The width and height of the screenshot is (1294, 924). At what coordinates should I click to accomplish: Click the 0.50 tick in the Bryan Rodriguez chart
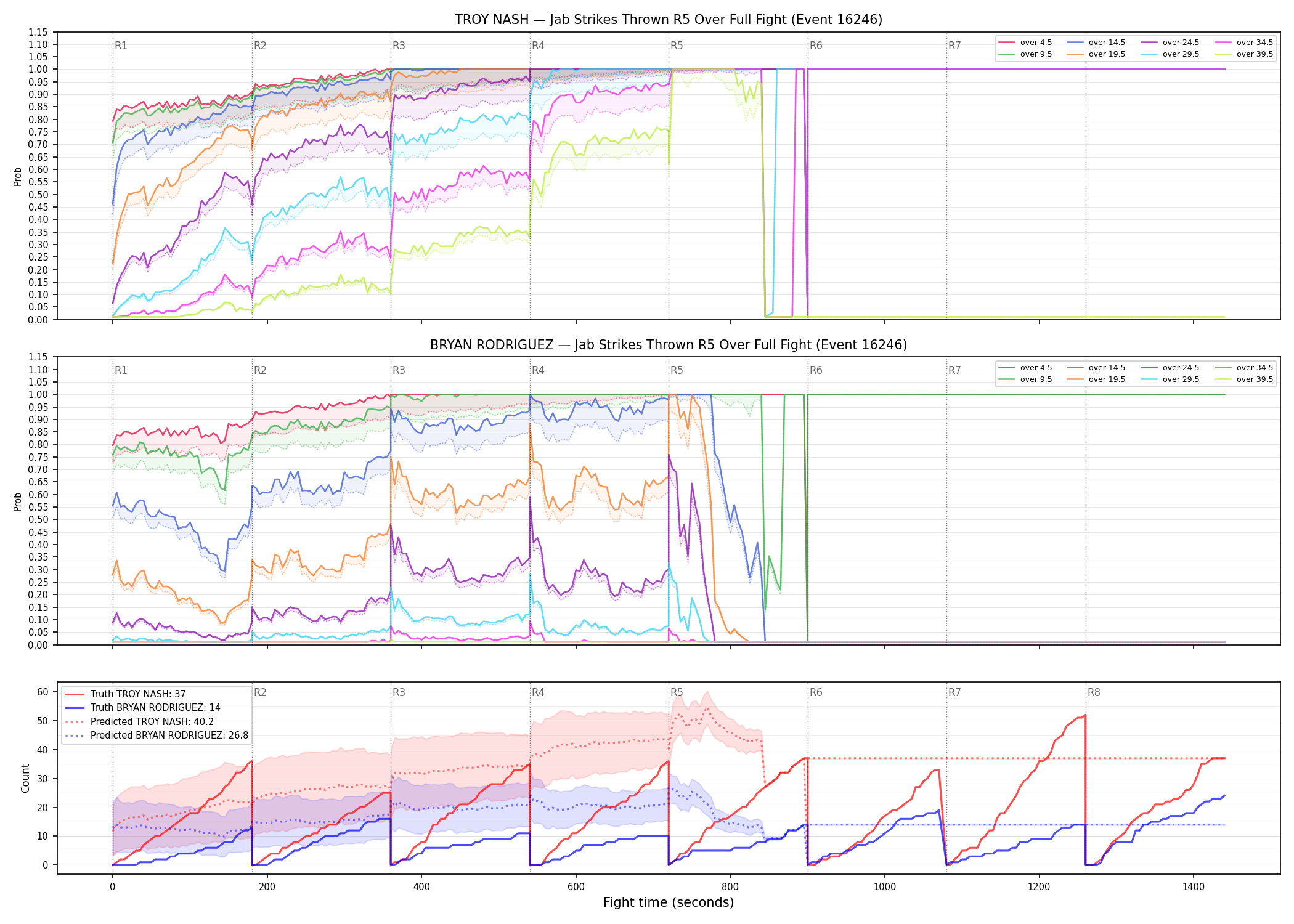coord(38,520)
